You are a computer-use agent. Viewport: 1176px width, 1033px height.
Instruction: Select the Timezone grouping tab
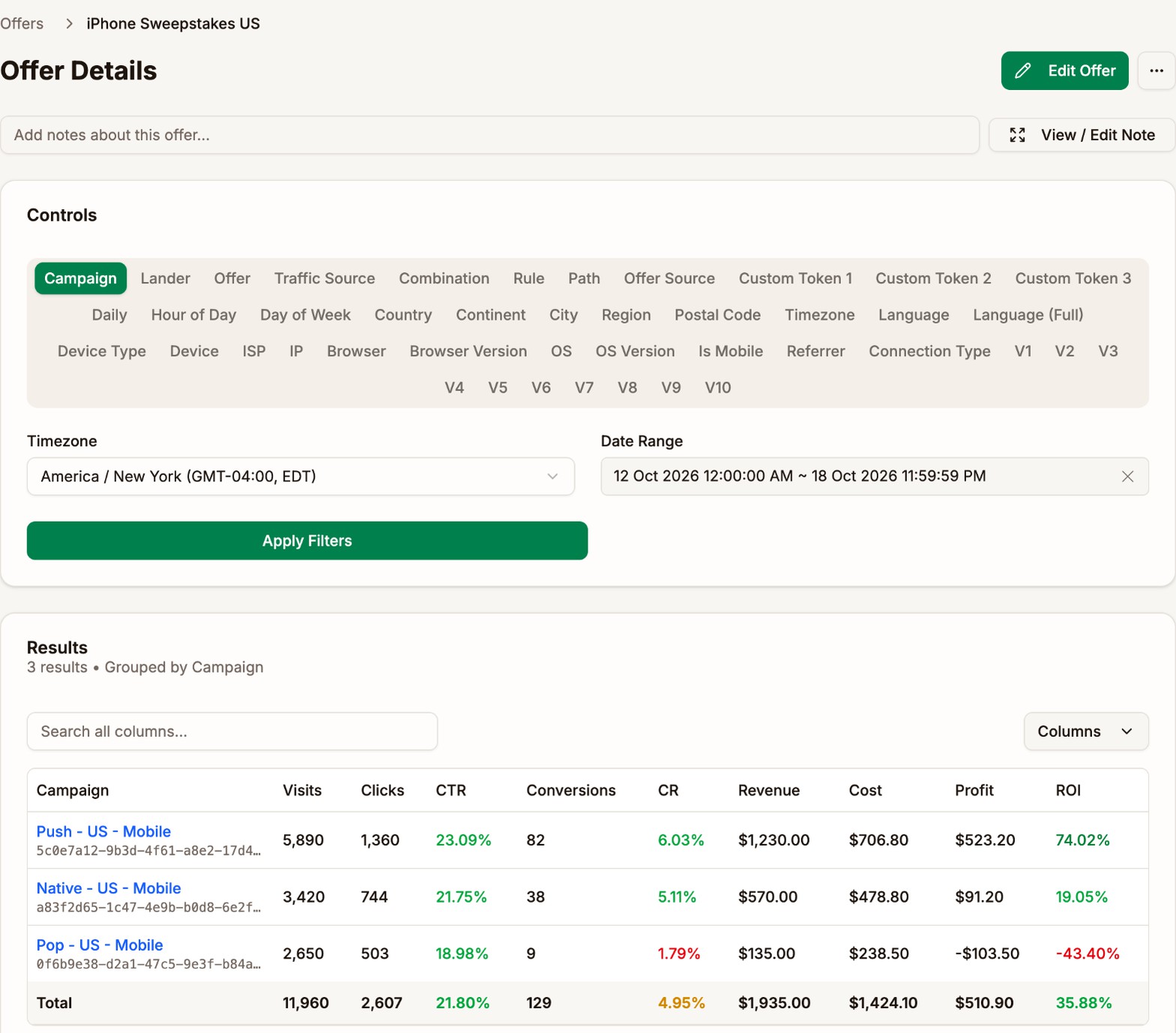819,315
